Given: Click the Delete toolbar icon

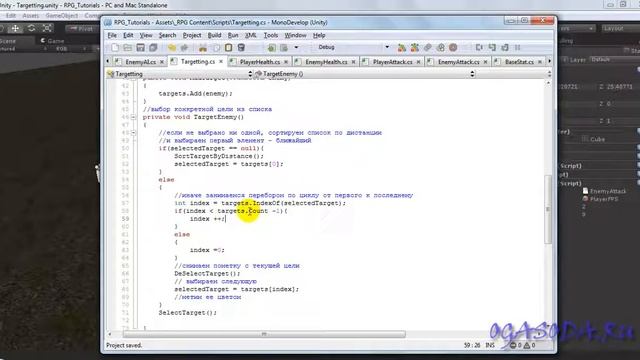Looking at the screenshot, I should tap(241, 48).
